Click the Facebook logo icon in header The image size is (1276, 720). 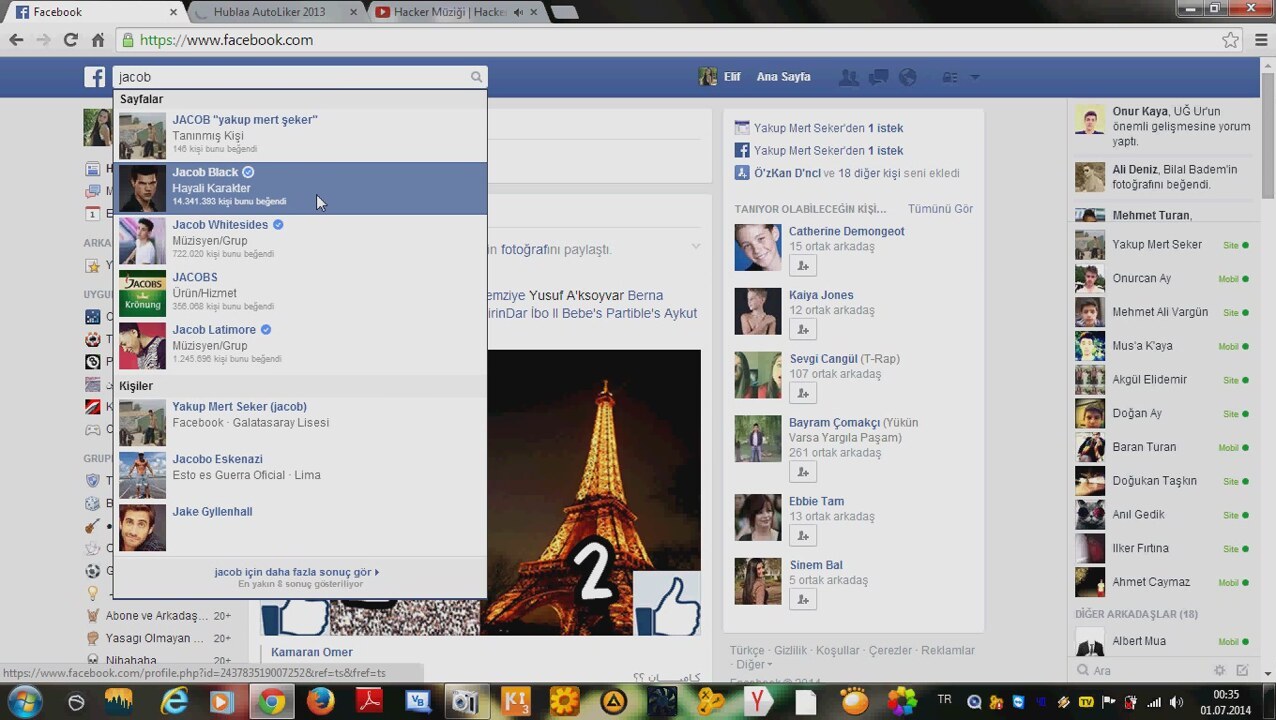click(95, 77)
